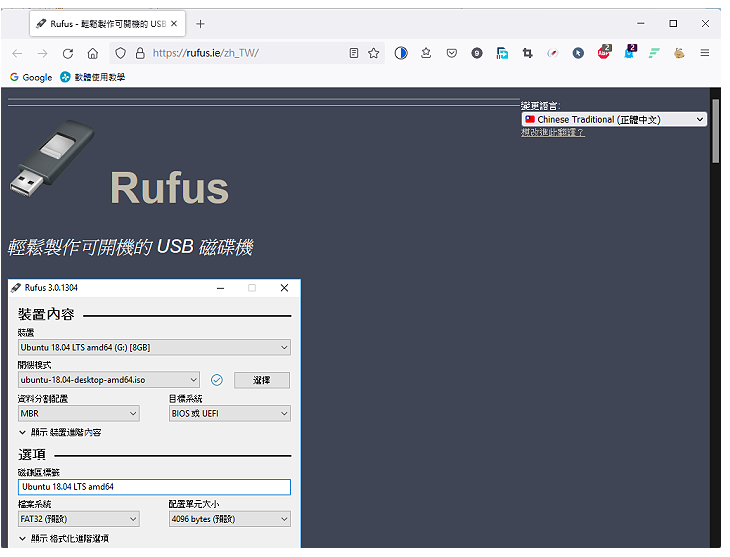Open the 軟體使用教學 bookmark

(93, 77)
